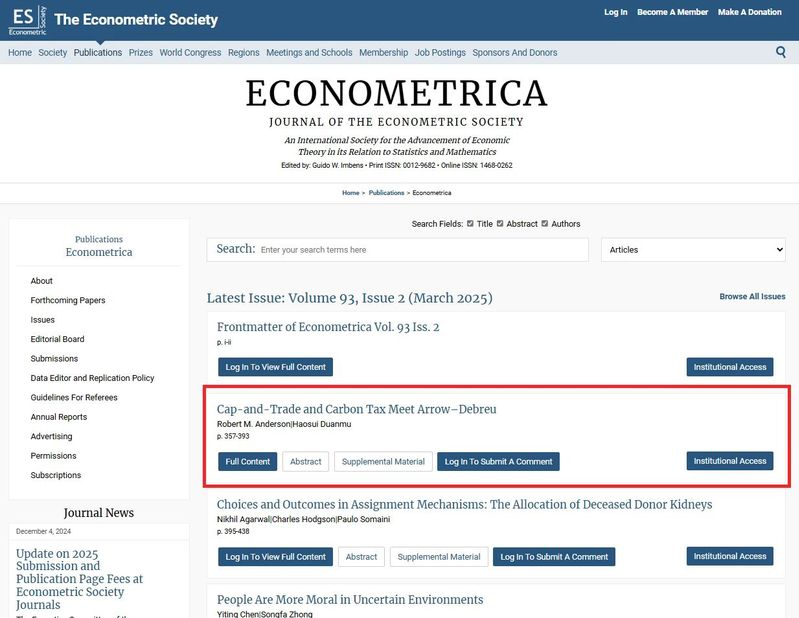Click Institutional Access for Cap-and-Trade article
Image resolution: width=799 pixels, height=618 pixels.
tap(730, 461)
